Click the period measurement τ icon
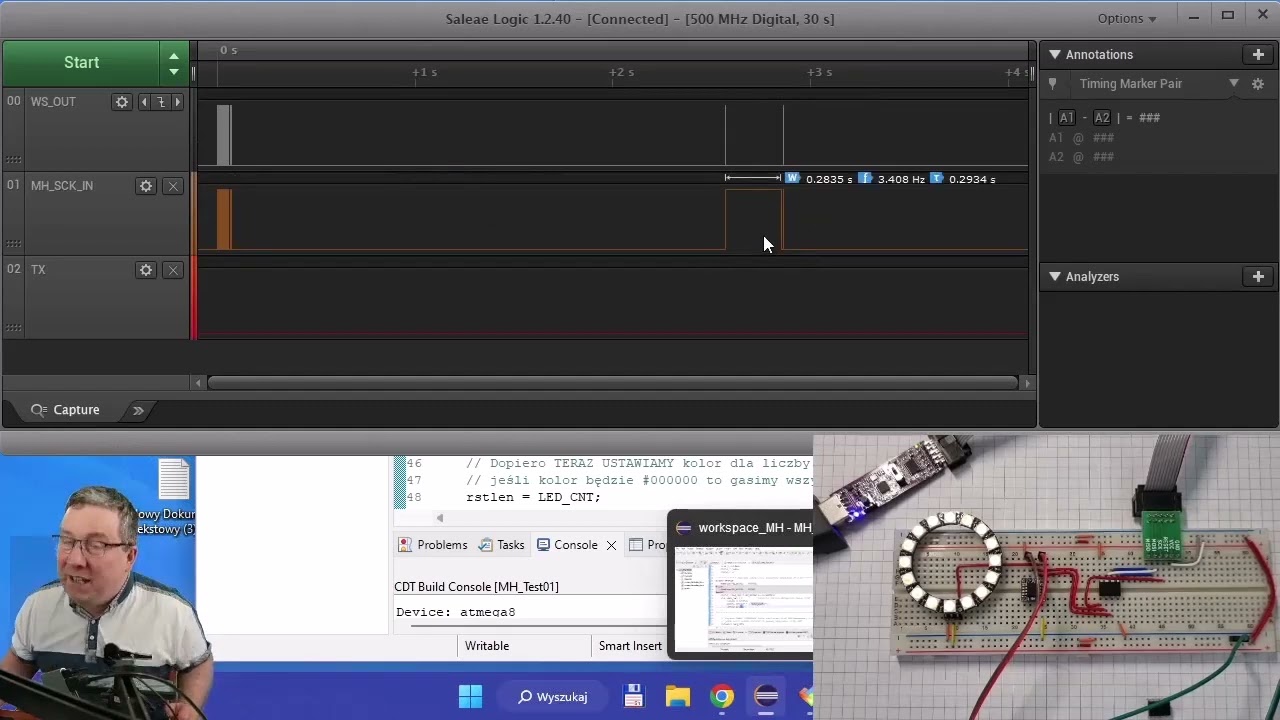The image size is (1280, 720). click(x=936, y=179)
